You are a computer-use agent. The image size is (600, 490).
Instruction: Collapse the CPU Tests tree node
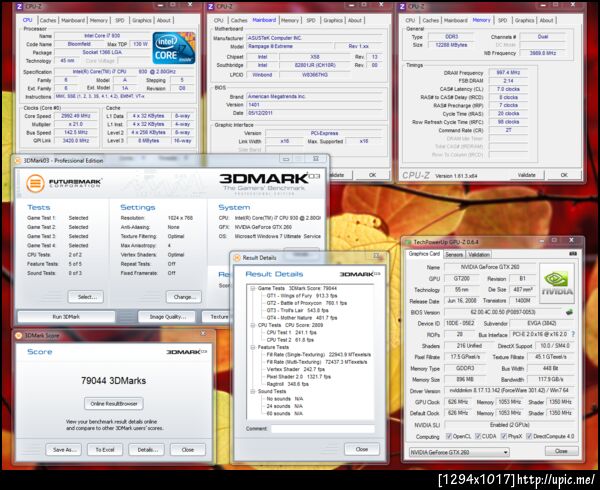[253, 325]
